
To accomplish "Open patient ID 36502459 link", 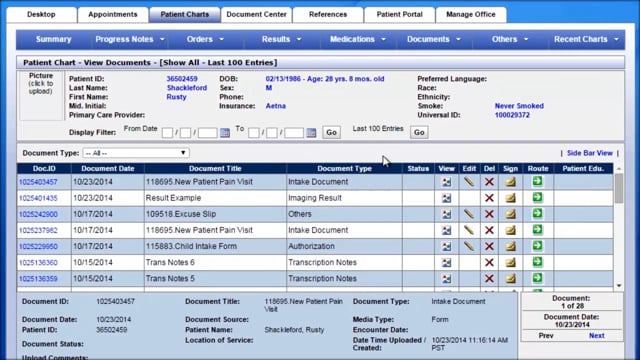I will click(182, 79).
